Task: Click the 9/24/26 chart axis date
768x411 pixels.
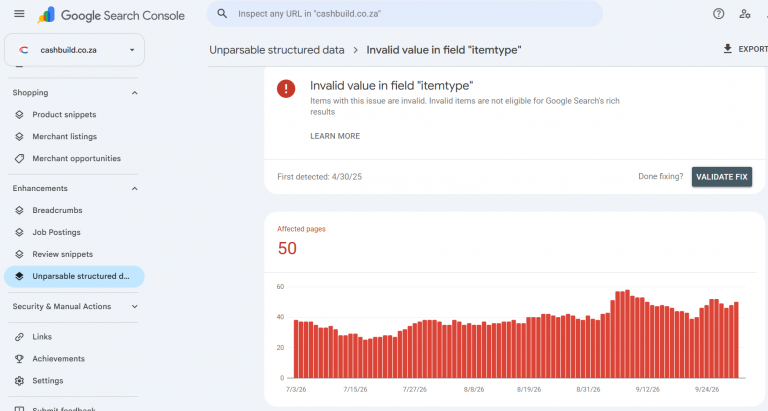Action: (x=707, y=389)
